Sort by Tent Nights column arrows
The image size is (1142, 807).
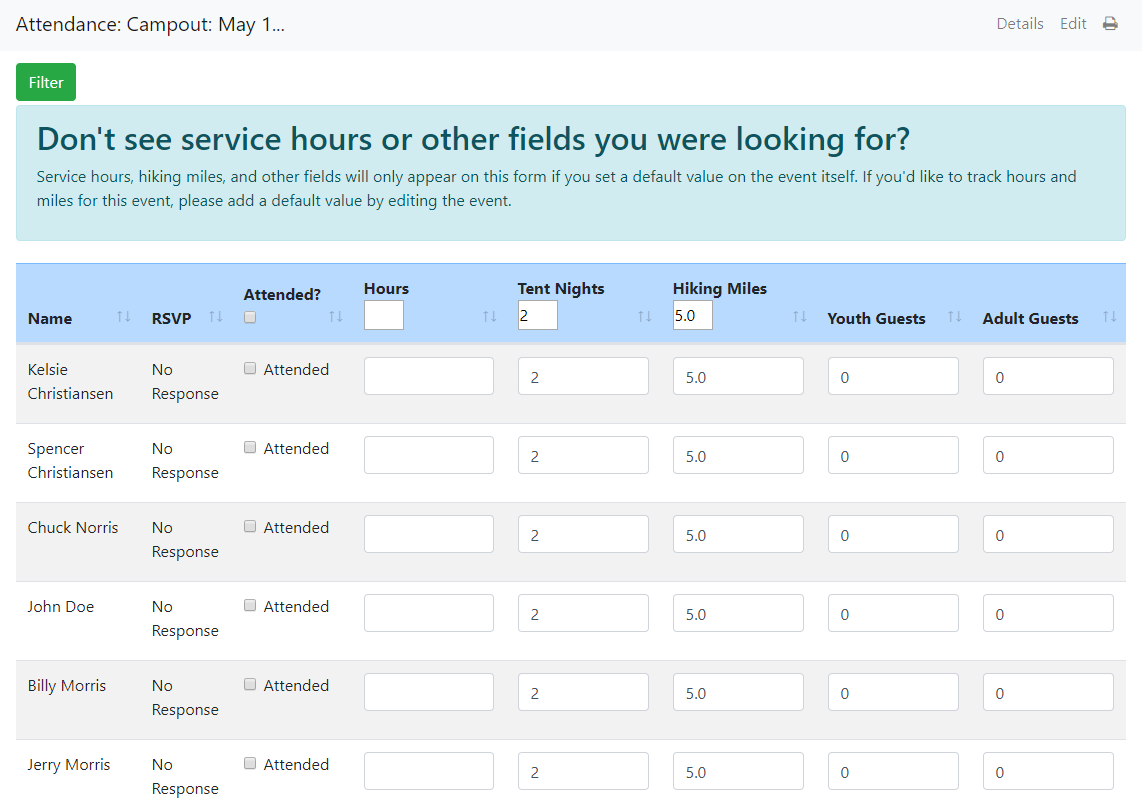tap(645, 317)
